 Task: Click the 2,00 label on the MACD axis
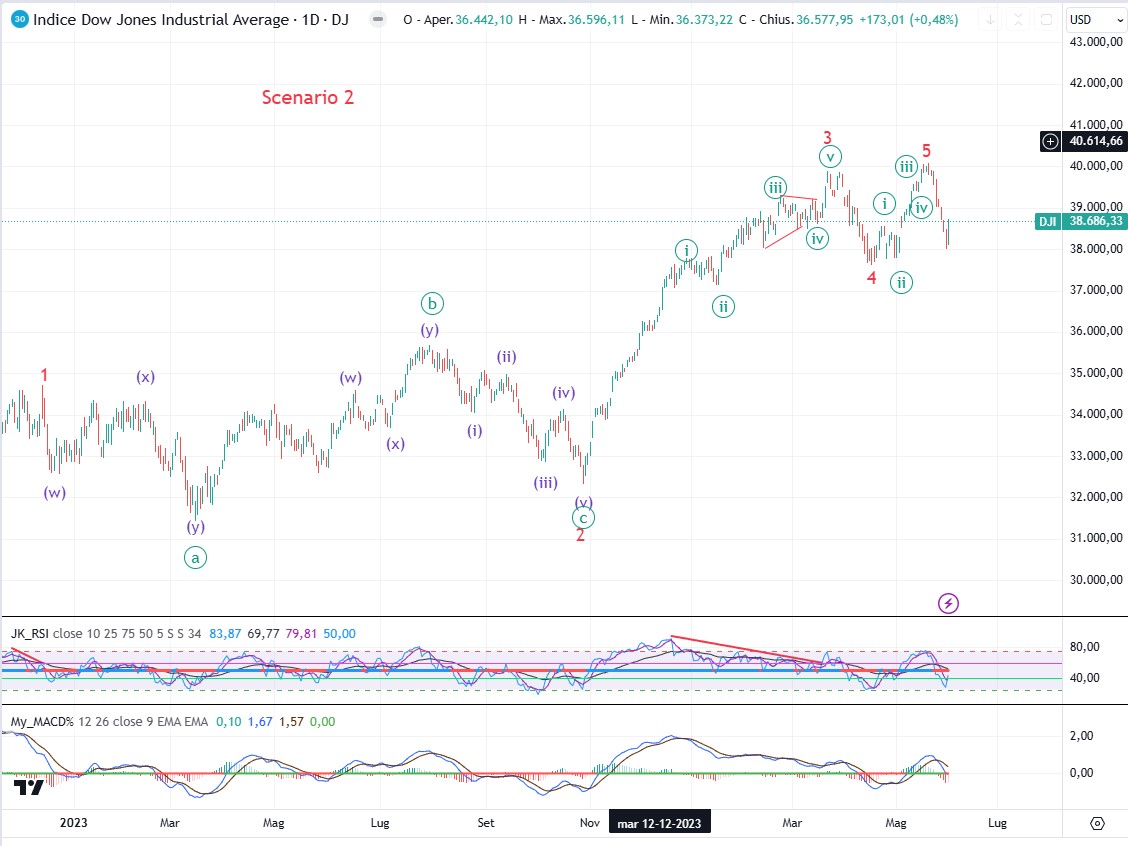1082,736
